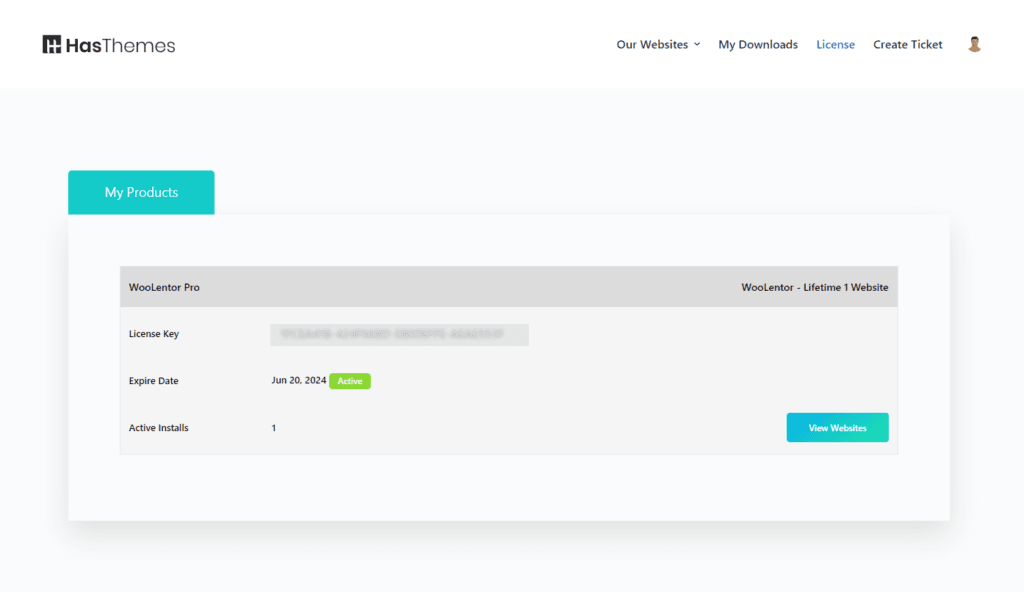The height and width of the screenshot is (592, 1024).
Task: Click the HasThemes brand name text
Action: 121,45
